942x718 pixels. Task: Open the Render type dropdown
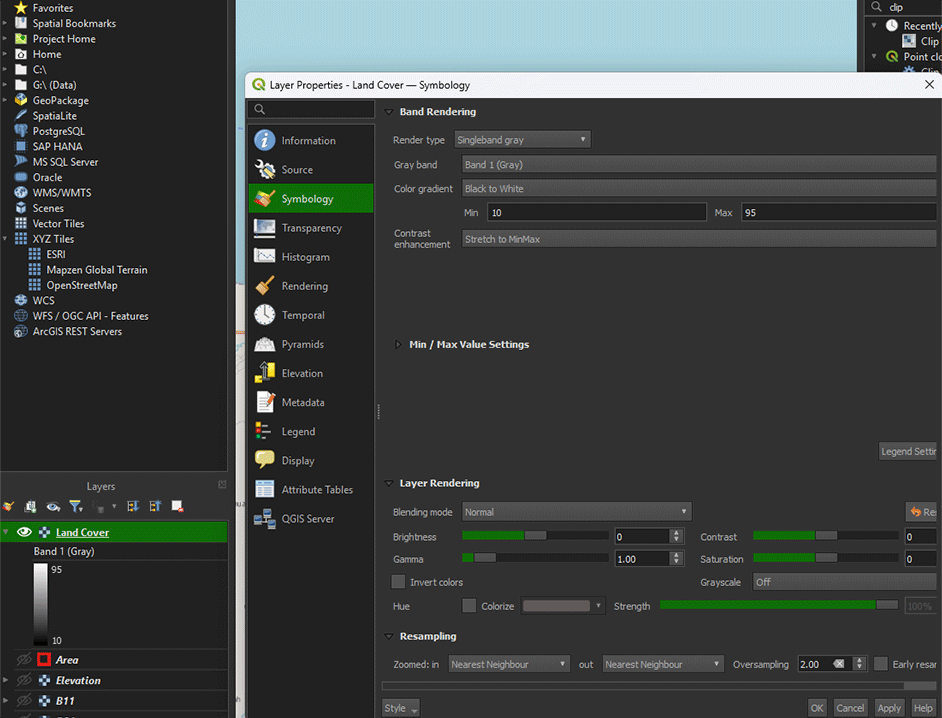[x=522, y=140]
